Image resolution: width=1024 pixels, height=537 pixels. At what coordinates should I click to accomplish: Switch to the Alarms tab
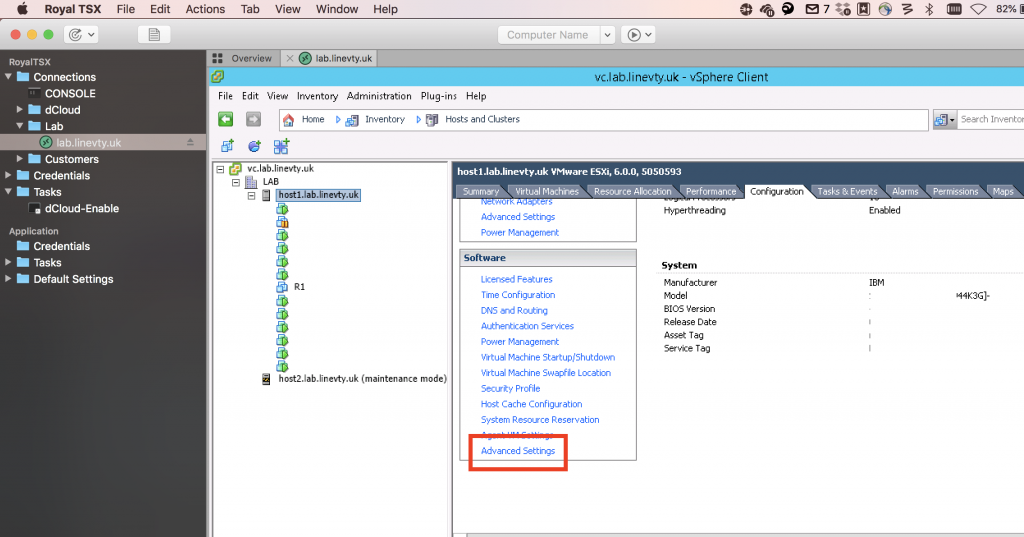(905, 191)
